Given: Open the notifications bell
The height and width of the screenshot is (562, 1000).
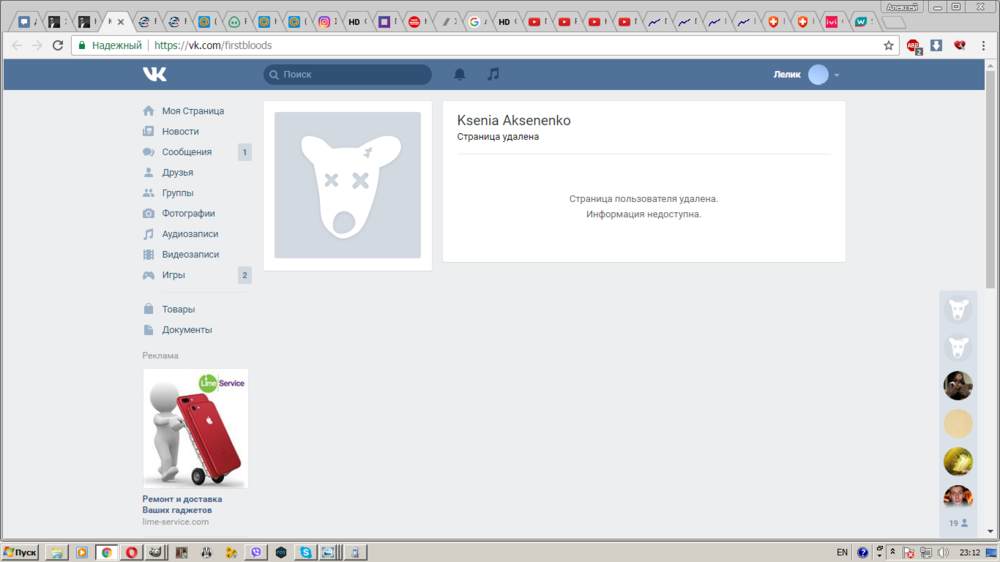Looking at the screenshot, I should (x=460, y=74).
